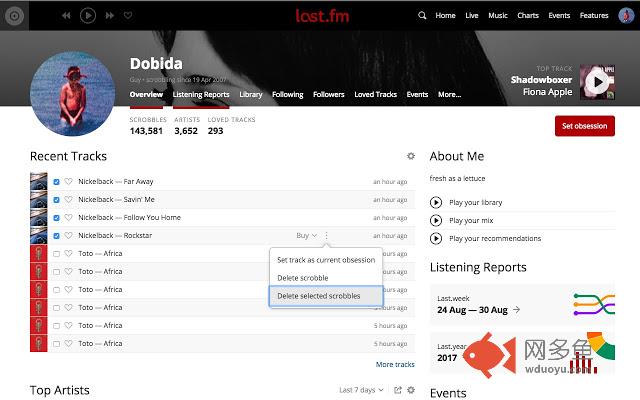Open Recent Tracks settings gear
640x400 pixels.
411,156
